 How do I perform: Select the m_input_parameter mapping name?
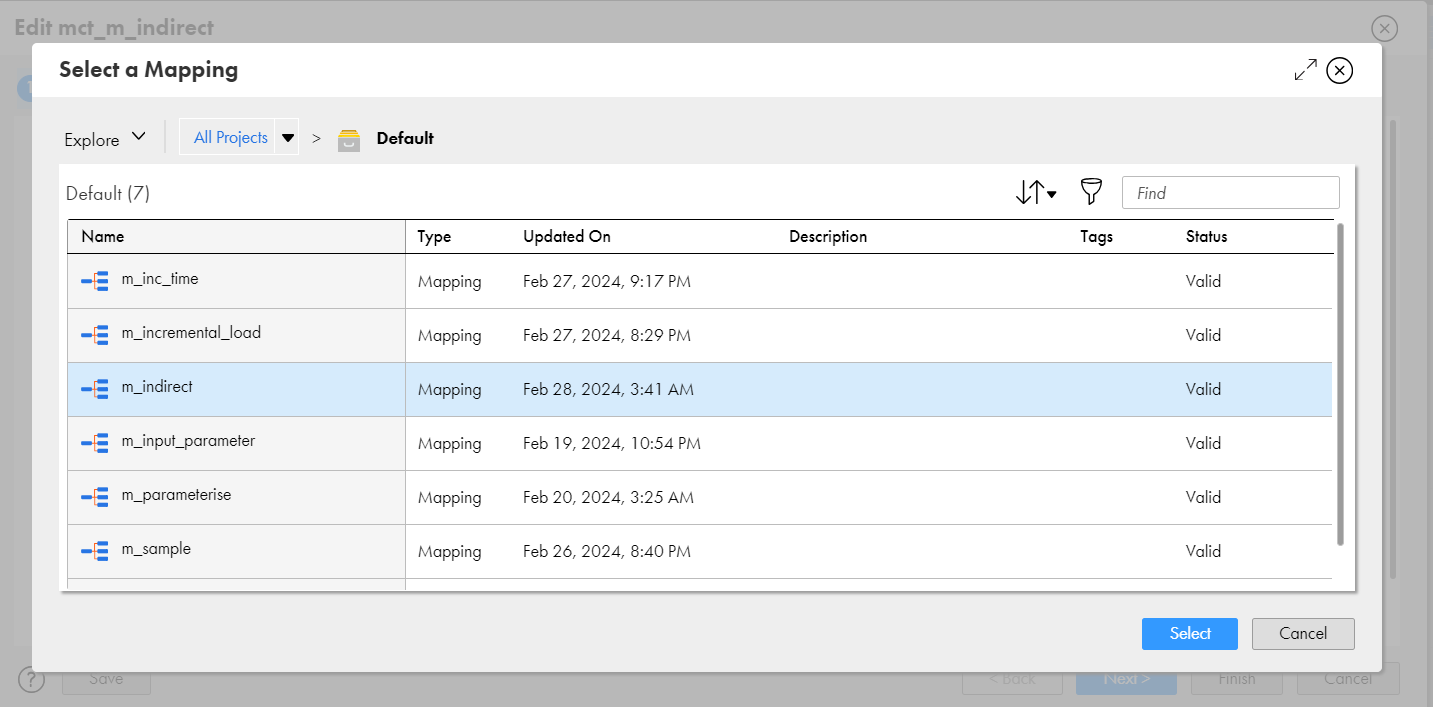[x=188, y=441]
